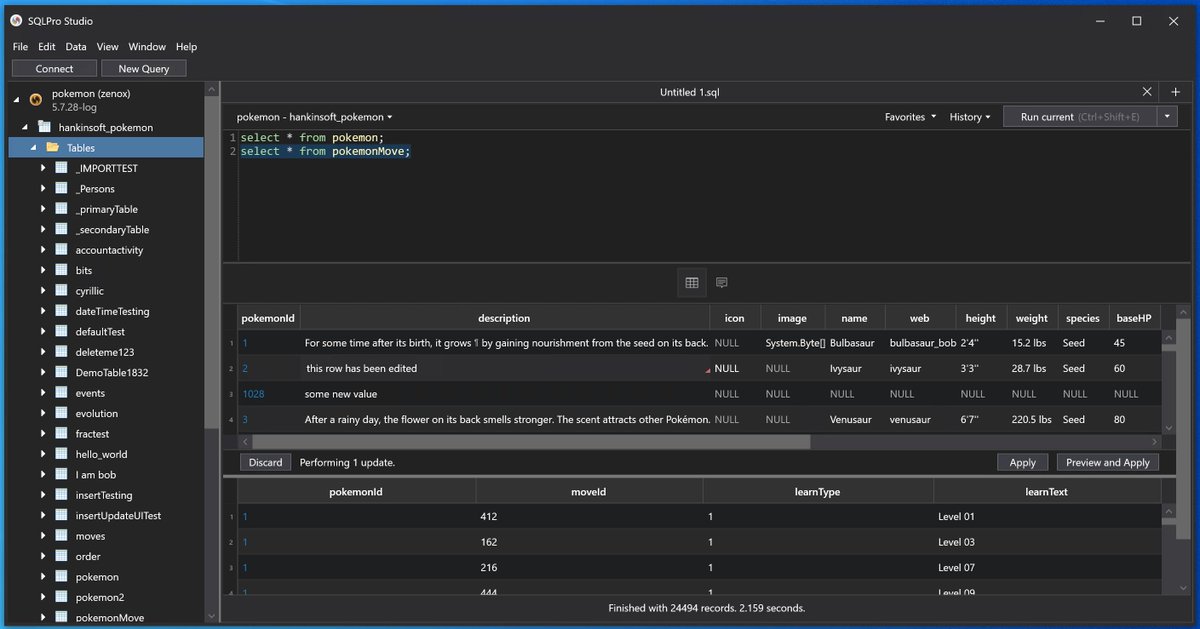The height and width of the screenshot is (629, 1200).
Task: Collapse the pokemon (zenox) connection node
Action: pos(16,99)
